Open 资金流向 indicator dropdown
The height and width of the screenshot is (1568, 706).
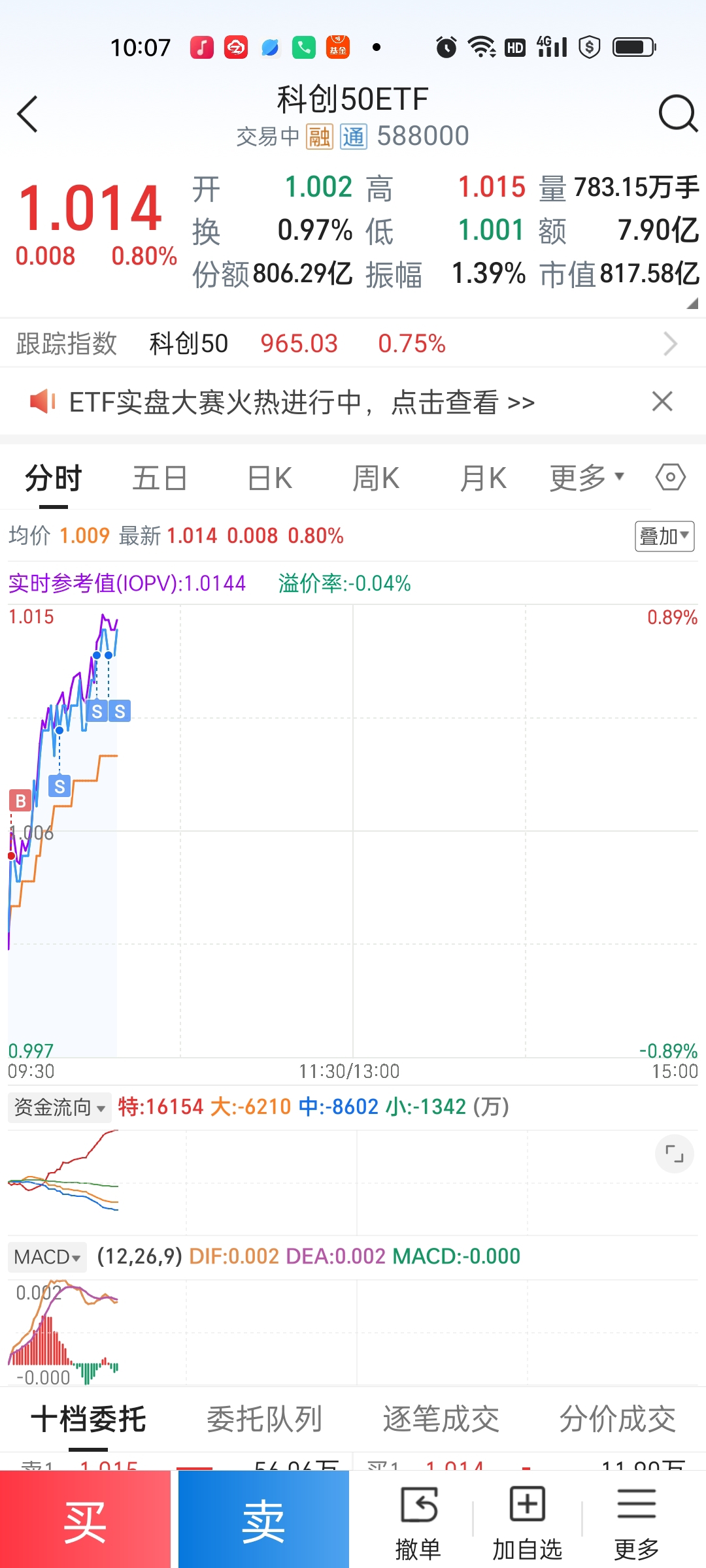coord(59,1107)
